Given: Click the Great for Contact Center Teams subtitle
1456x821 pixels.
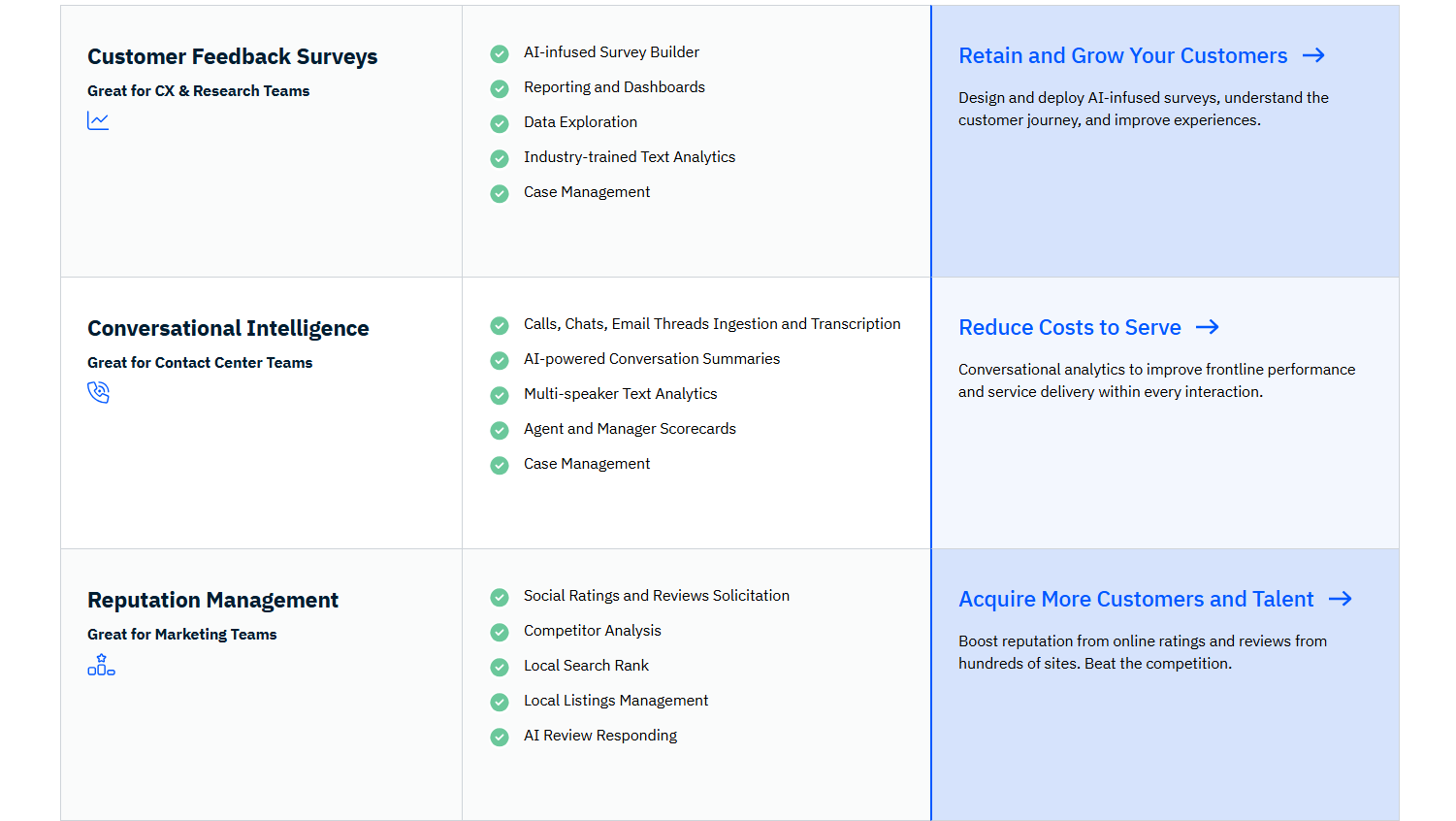Looking at the screenshot, I should pos(200,362).
